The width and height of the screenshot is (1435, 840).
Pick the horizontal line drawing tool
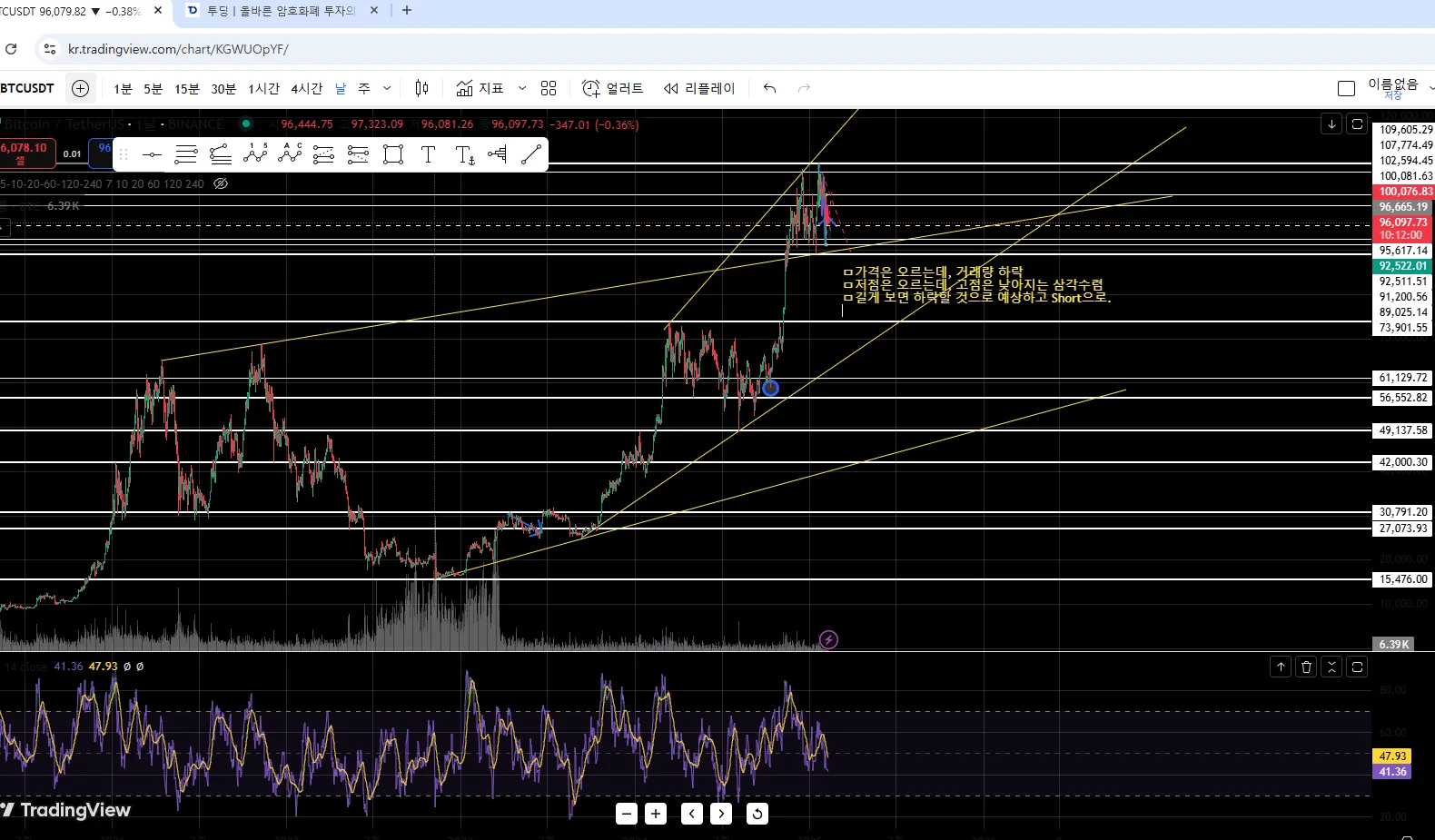click(152, 154)
